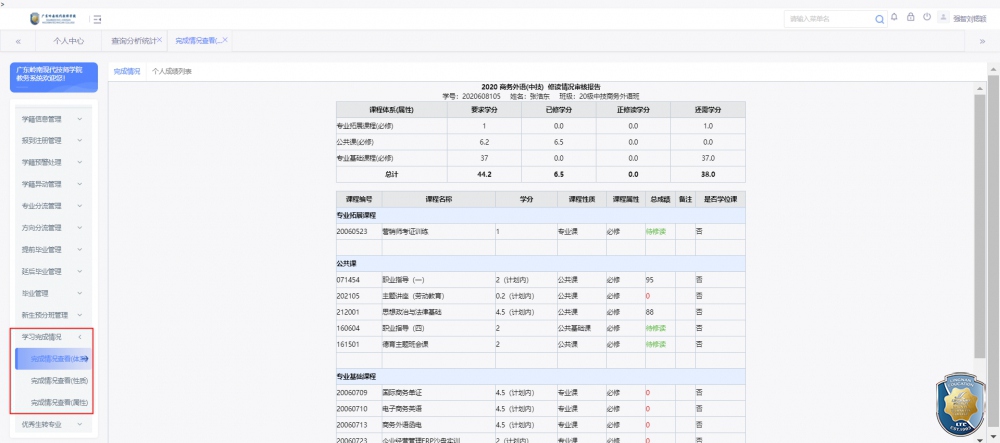Click the 是否学位课 column header
This screenshot has width=1000, height=443.
point(720,199)
